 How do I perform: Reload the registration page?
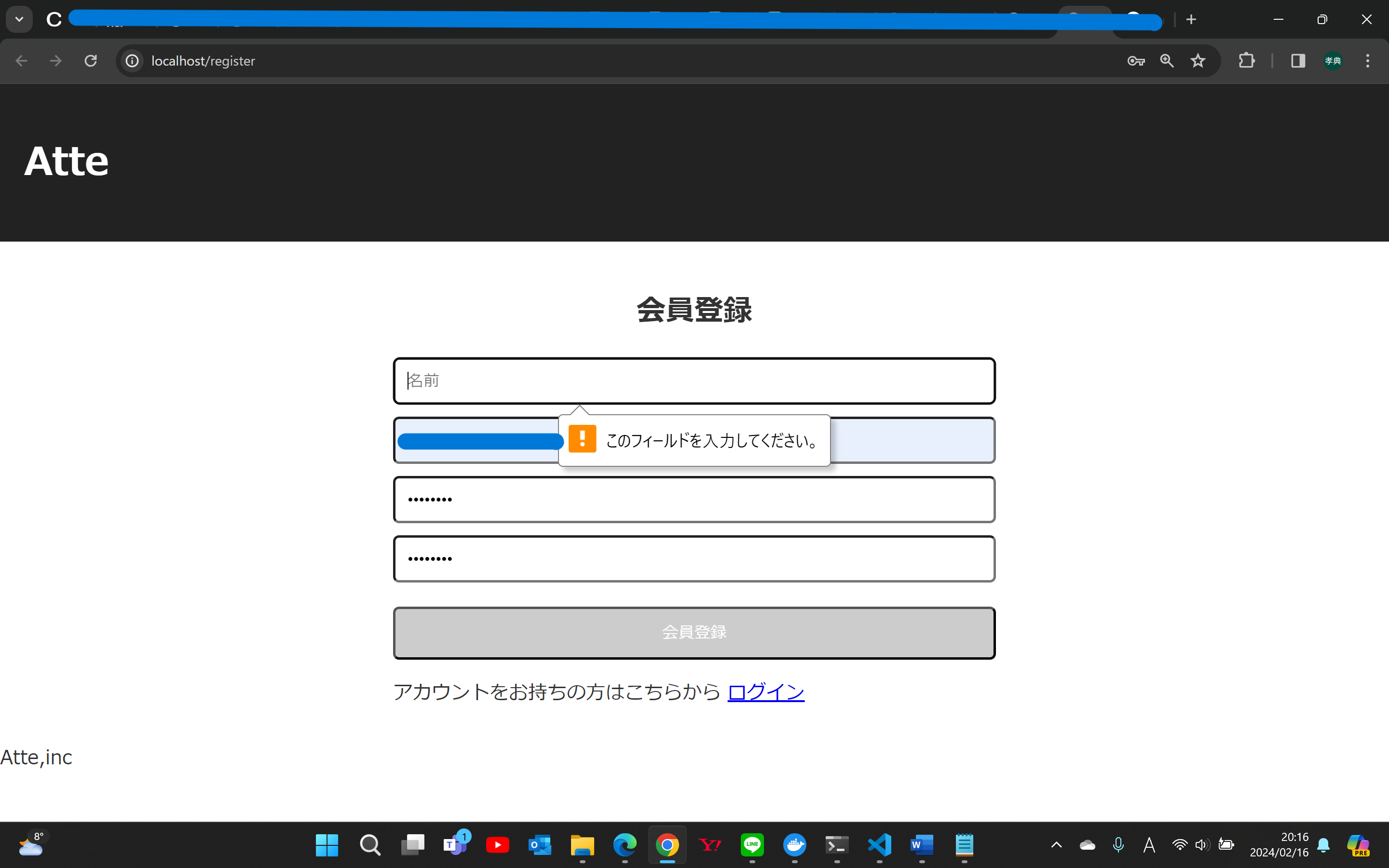pyautogui.click(x=90, y=61)
